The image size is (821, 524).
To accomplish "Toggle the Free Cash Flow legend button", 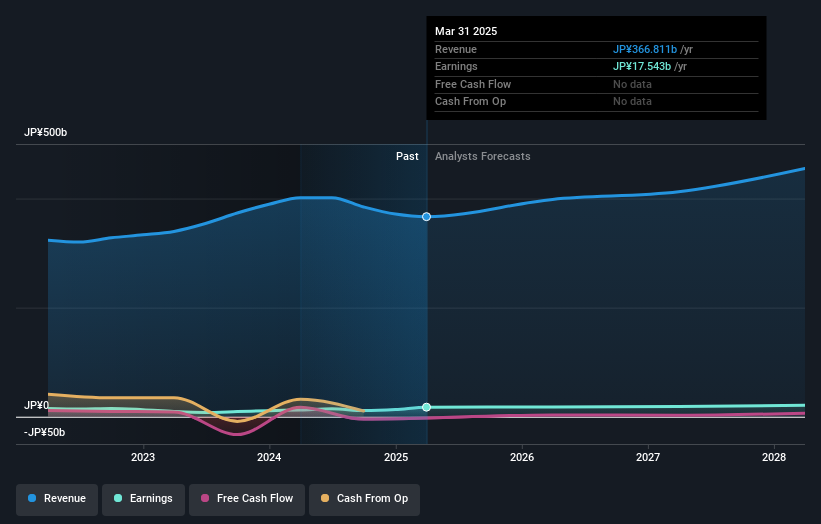I will (x=247, y=498).
